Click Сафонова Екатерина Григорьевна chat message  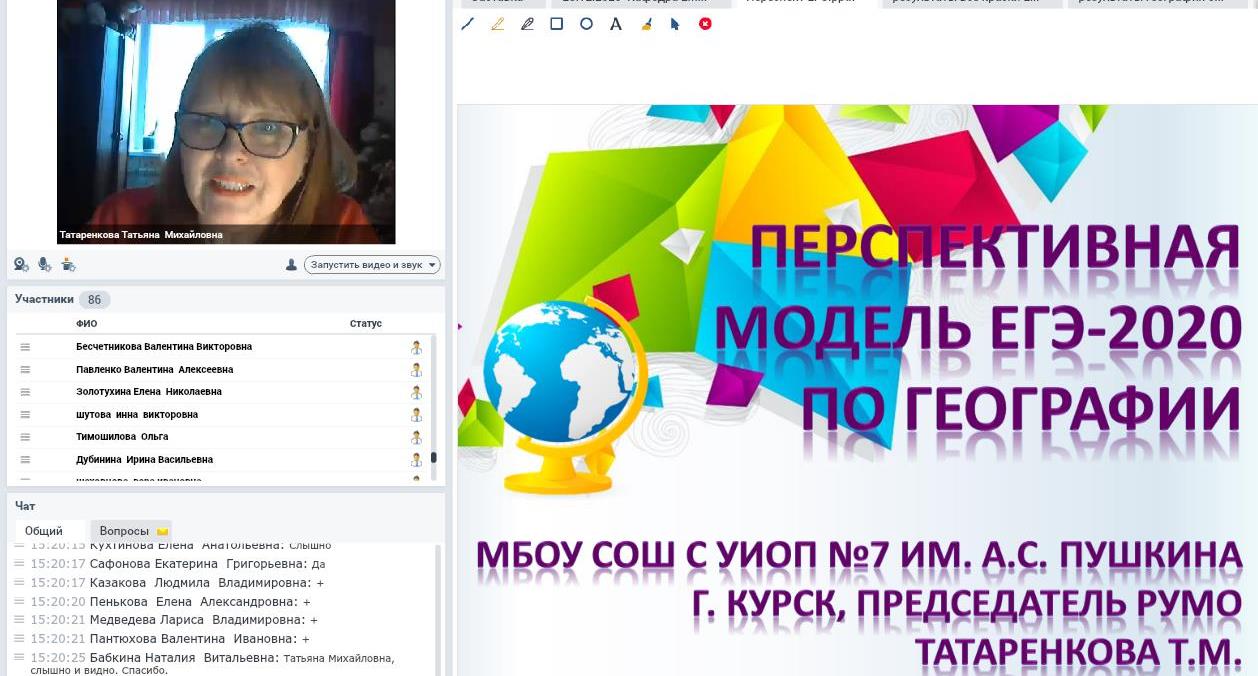pyautogui.click(x=177, y=564)
